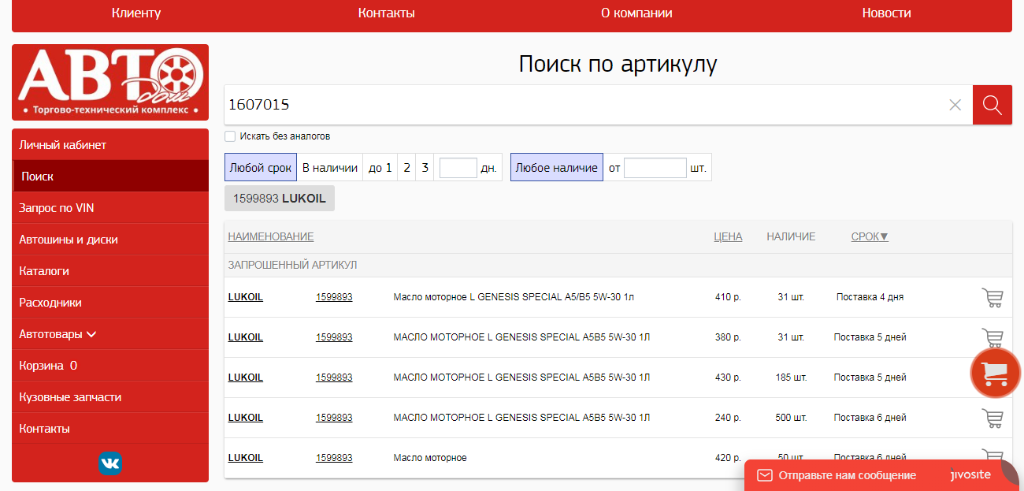Open Каталоги in sidebar
This screenshot has height=491, width=1024.
click(110, 271)
